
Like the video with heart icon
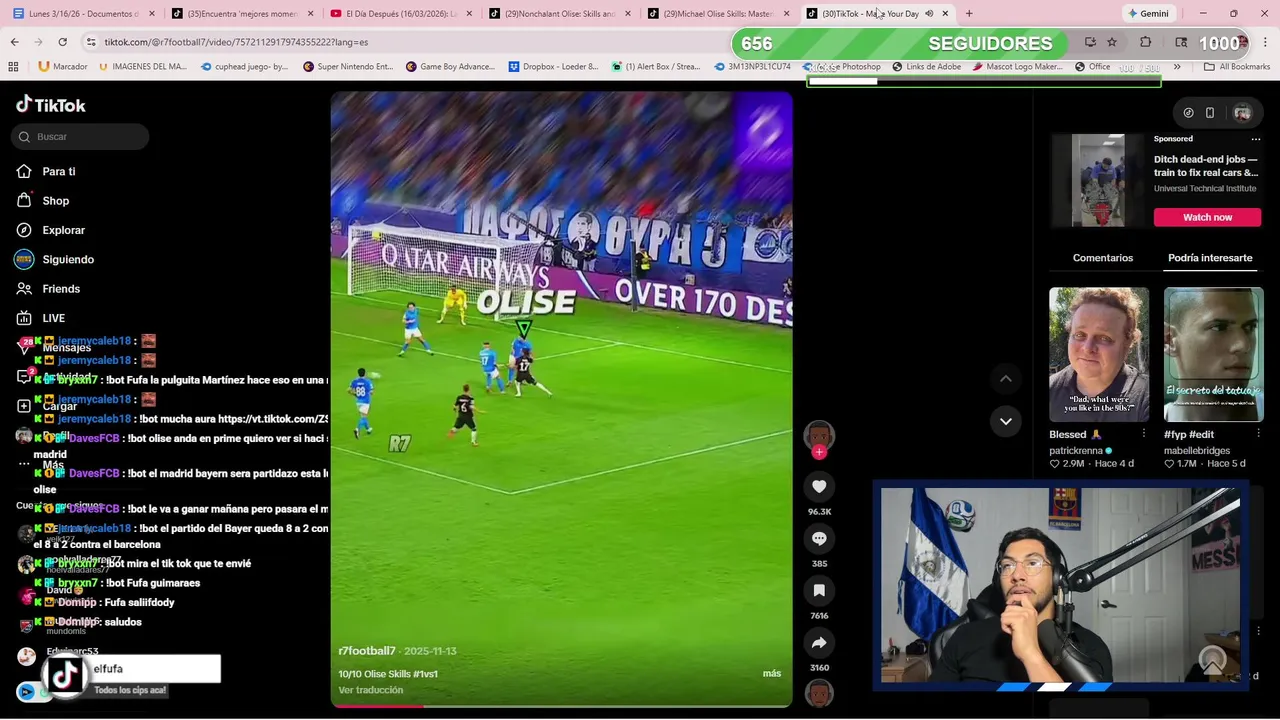pos(819,486)
